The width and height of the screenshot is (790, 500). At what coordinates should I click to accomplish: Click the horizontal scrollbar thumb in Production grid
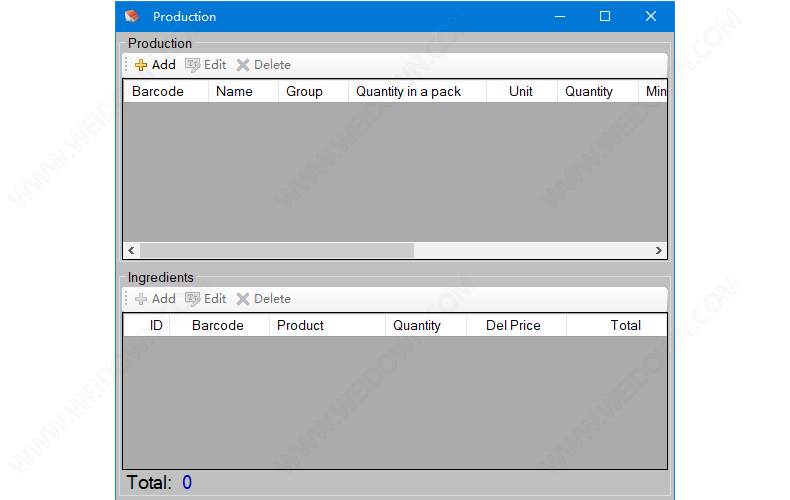tap(276, 250)
